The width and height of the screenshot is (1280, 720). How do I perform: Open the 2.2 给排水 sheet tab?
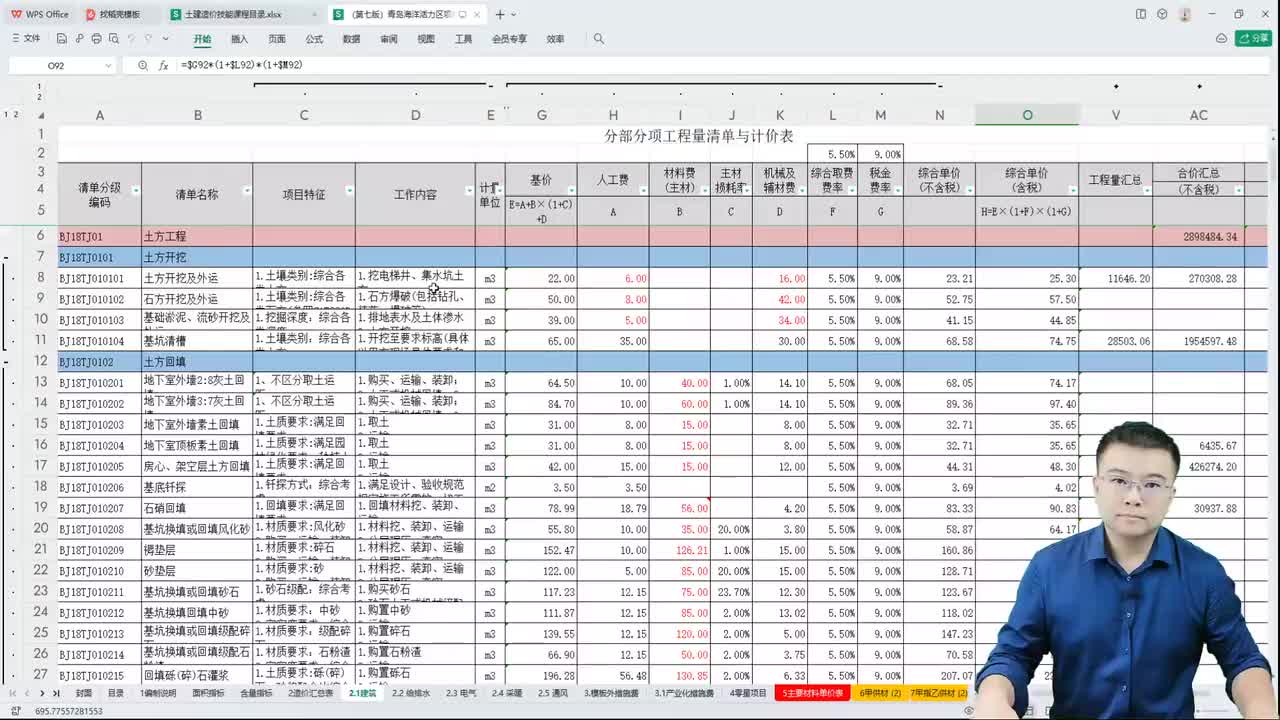411,693
